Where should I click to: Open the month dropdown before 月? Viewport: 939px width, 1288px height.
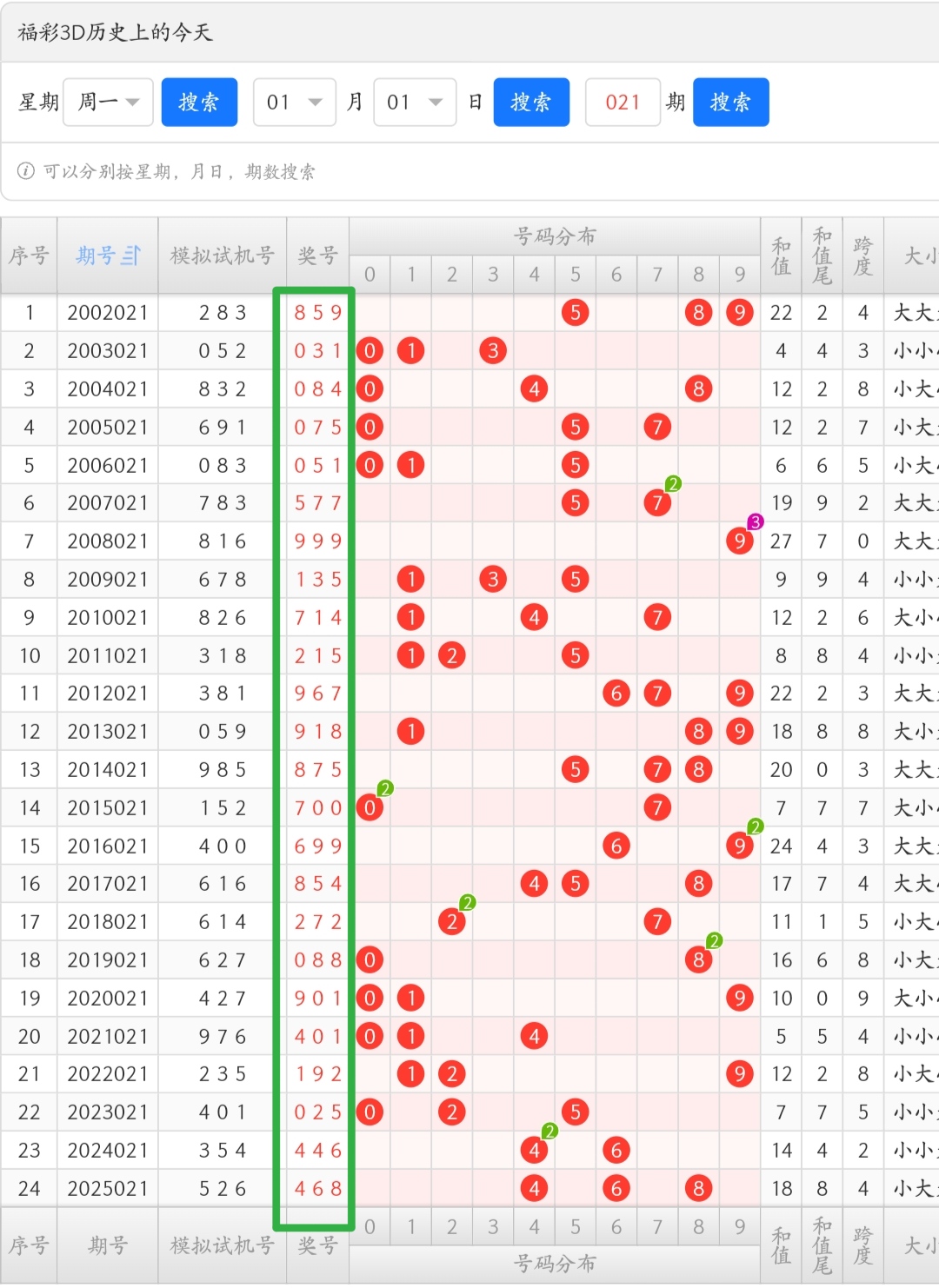click(x=295, y=103)
